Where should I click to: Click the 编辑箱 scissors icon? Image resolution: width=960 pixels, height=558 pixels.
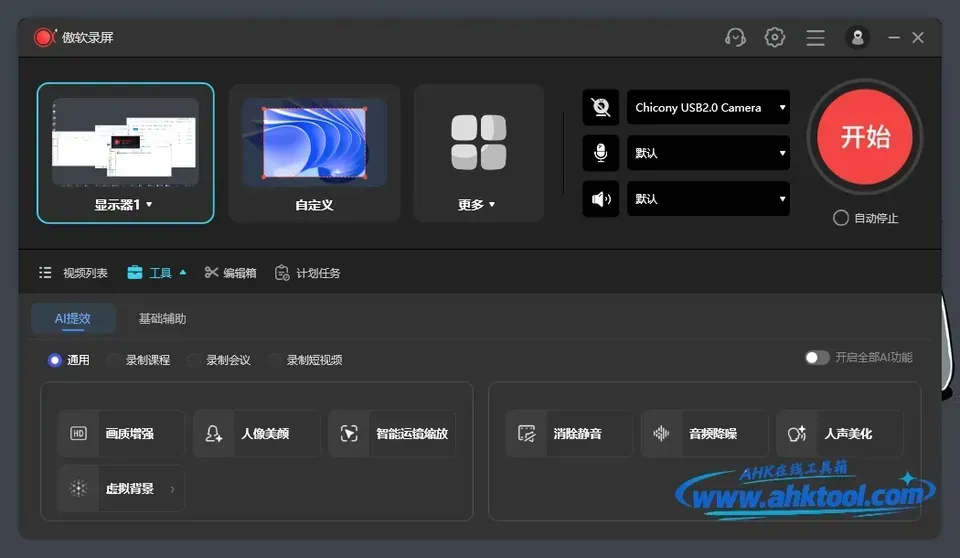211,273
